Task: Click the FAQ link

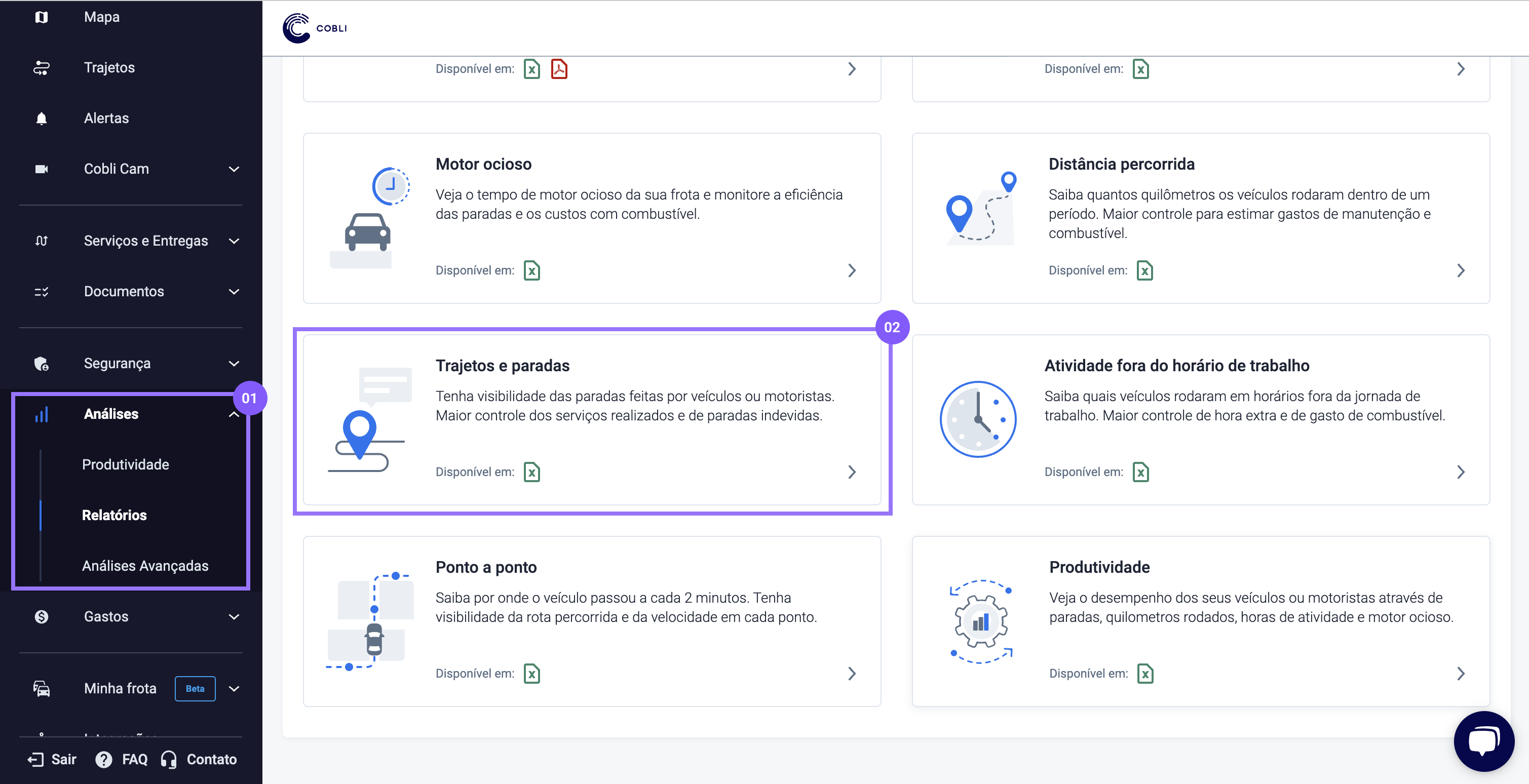Action: point(121,760)
